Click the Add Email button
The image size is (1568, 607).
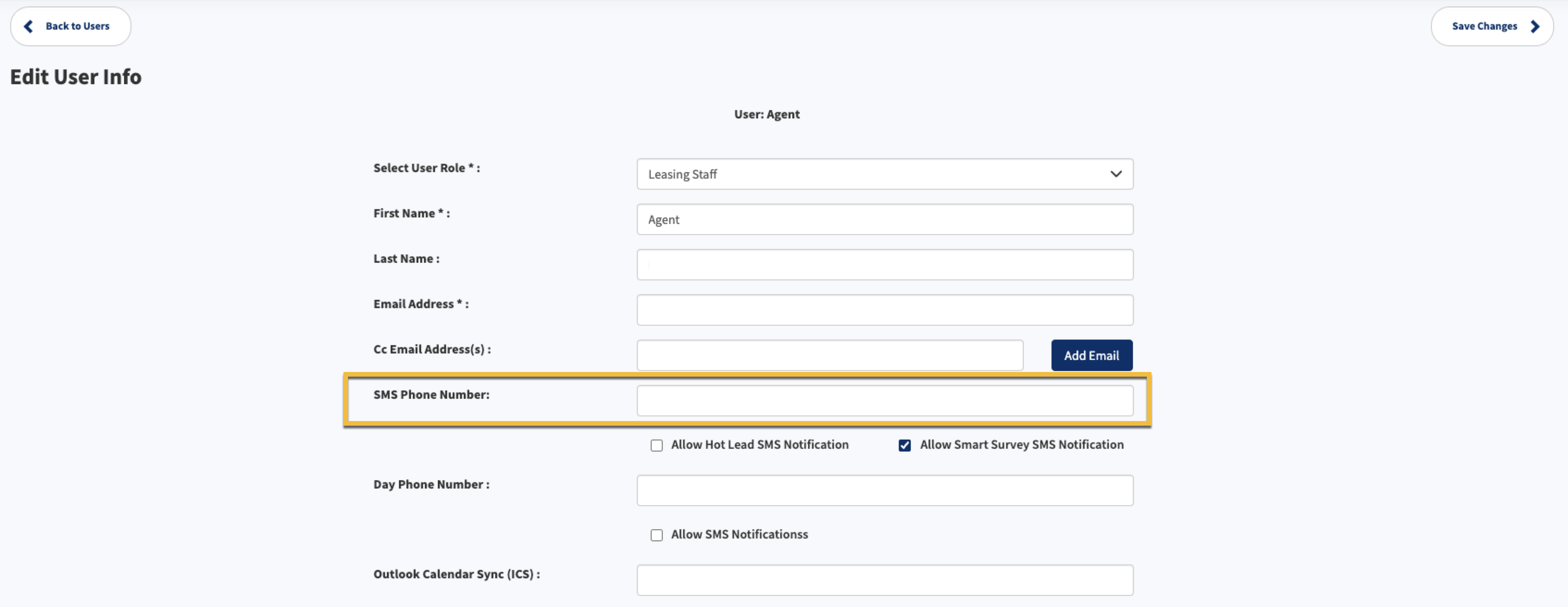click(1091, 355)
